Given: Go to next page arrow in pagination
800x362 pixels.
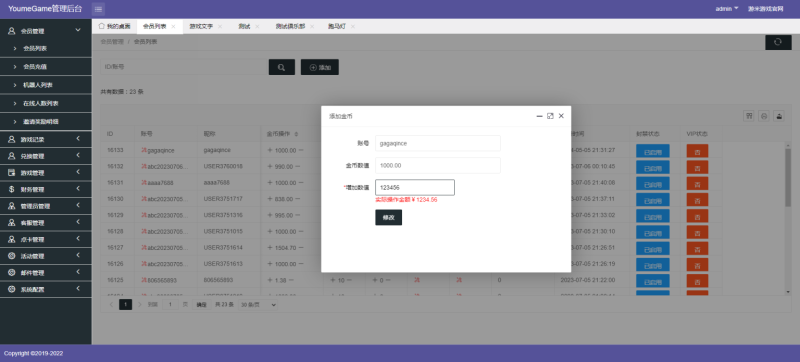Looking at the screenshot, I should [140, 304].
